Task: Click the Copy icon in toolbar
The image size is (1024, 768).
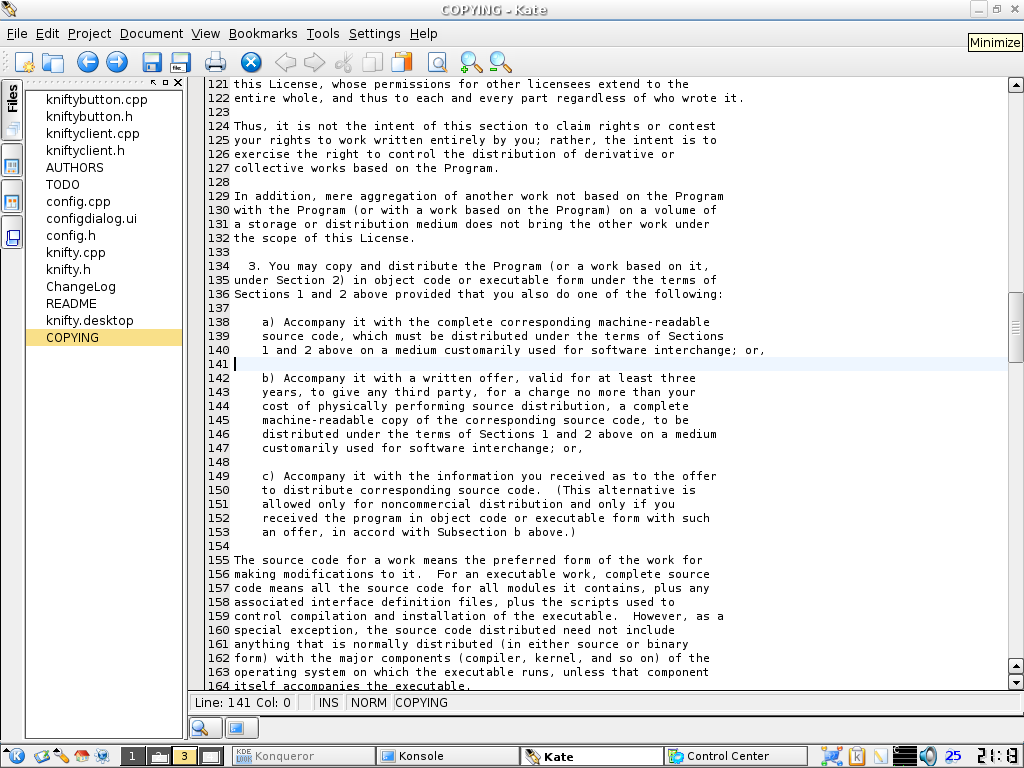Action: coord(372,62)
